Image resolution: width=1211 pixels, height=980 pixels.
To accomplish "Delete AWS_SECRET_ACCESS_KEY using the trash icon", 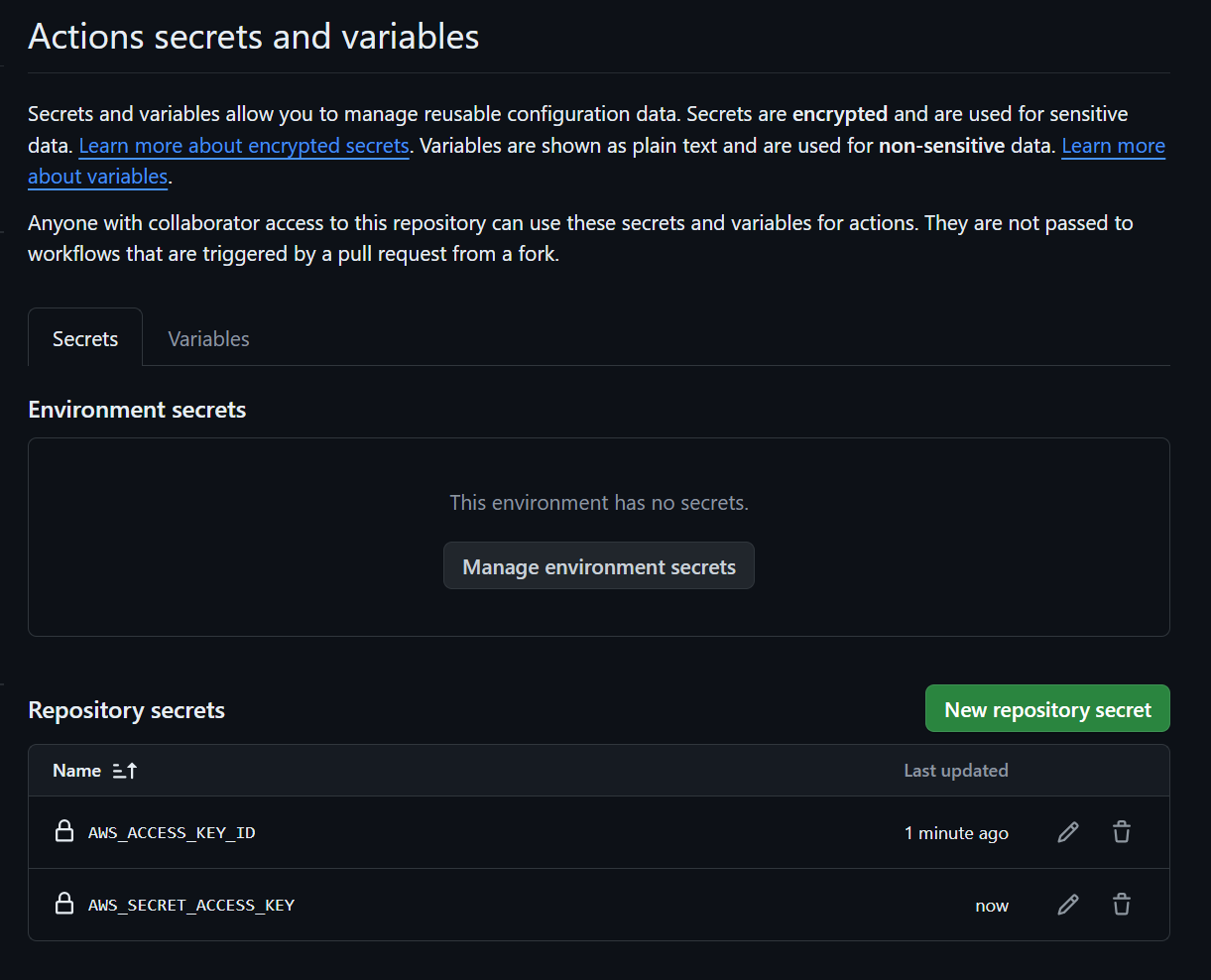I will coord(1121,905).
